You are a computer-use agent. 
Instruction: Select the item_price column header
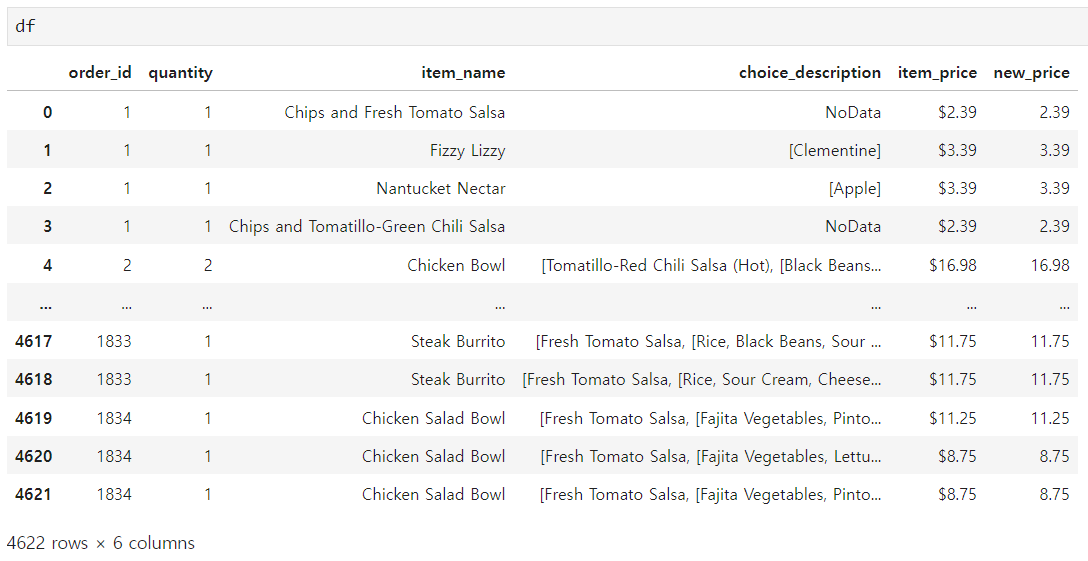937,73
